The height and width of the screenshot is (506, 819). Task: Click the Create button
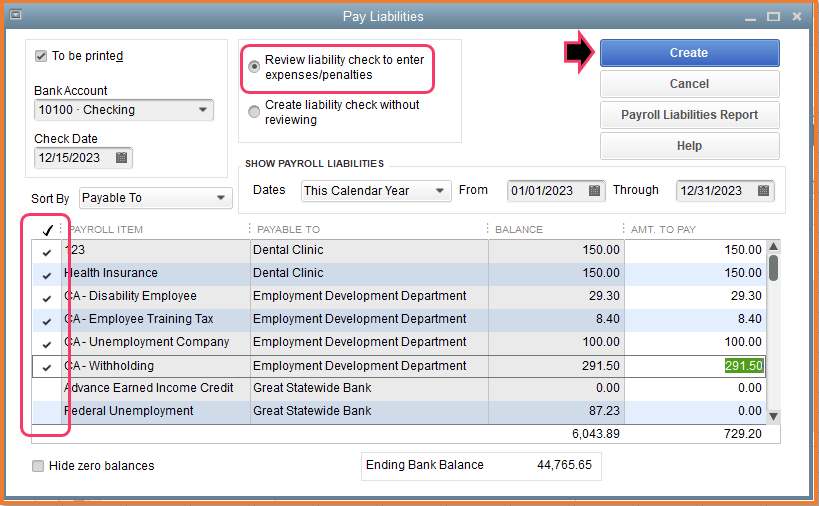[x=689, y=53]
